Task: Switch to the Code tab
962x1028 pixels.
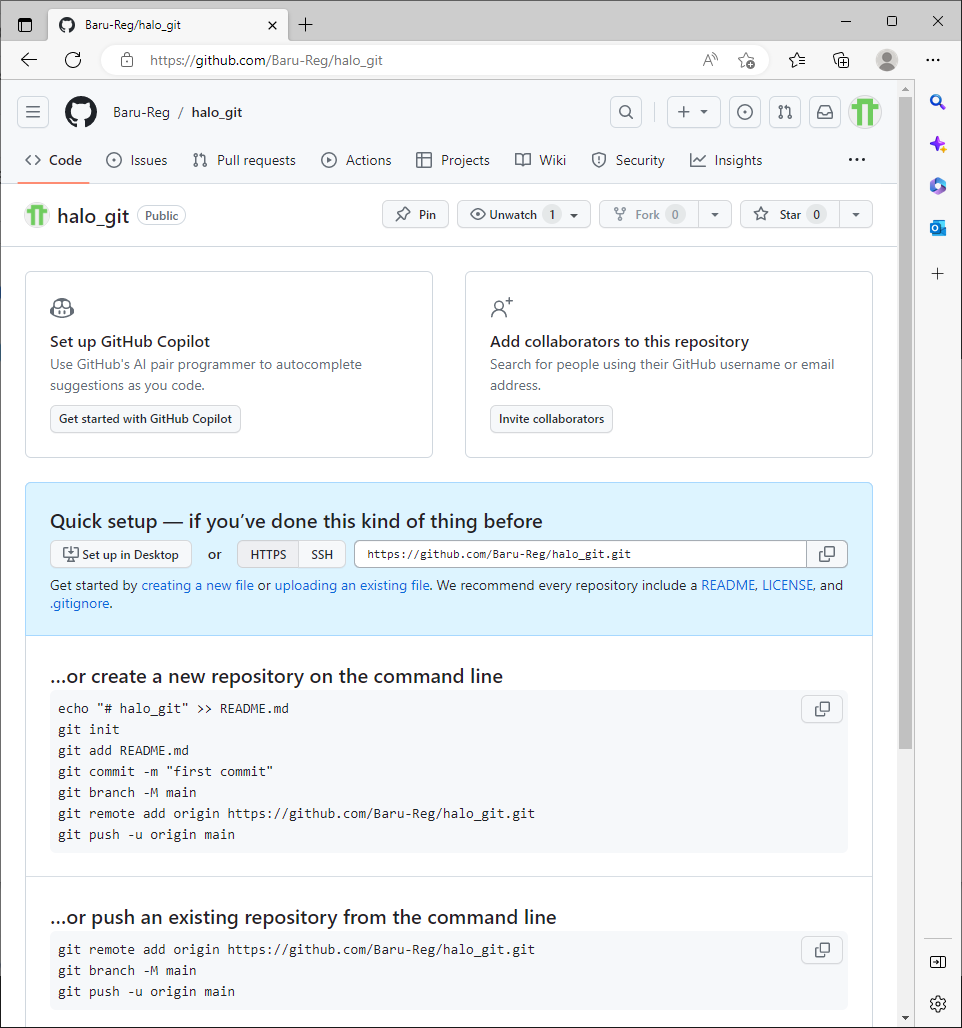Action: click(54, 160)
